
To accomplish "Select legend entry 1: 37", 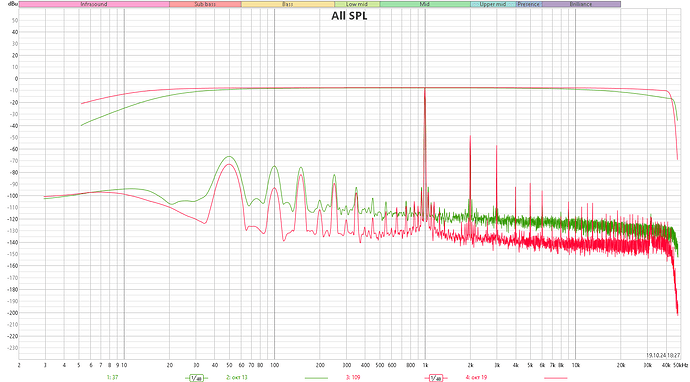I will coord(112,378).
